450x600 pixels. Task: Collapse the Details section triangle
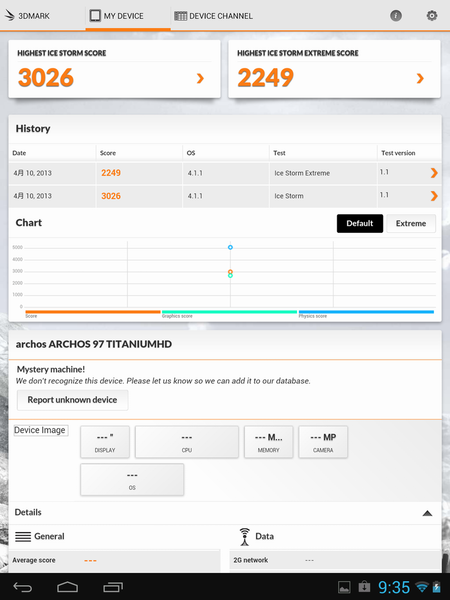click(427, 513)
